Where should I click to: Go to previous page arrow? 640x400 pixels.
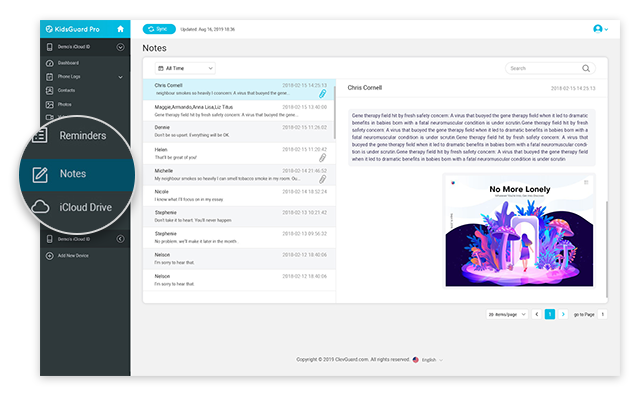[537, 314]
